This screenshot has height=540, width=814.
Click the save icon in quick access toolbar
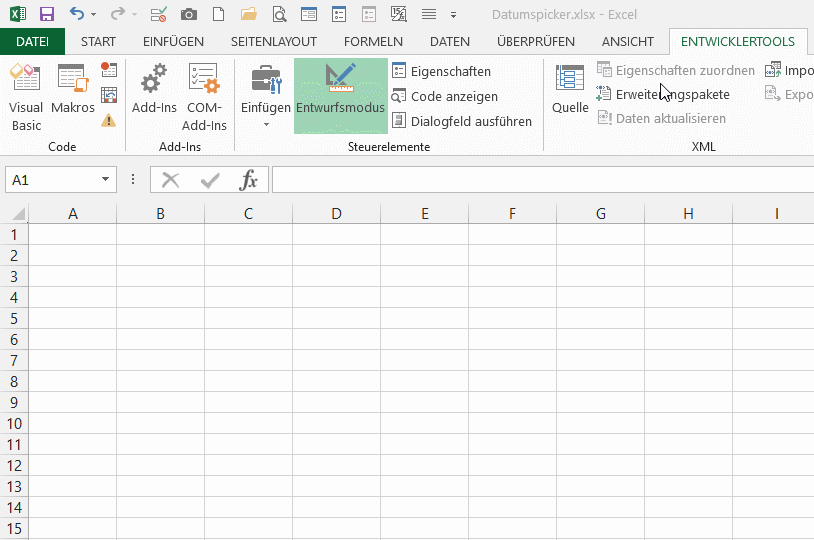[x=46, y=15]
